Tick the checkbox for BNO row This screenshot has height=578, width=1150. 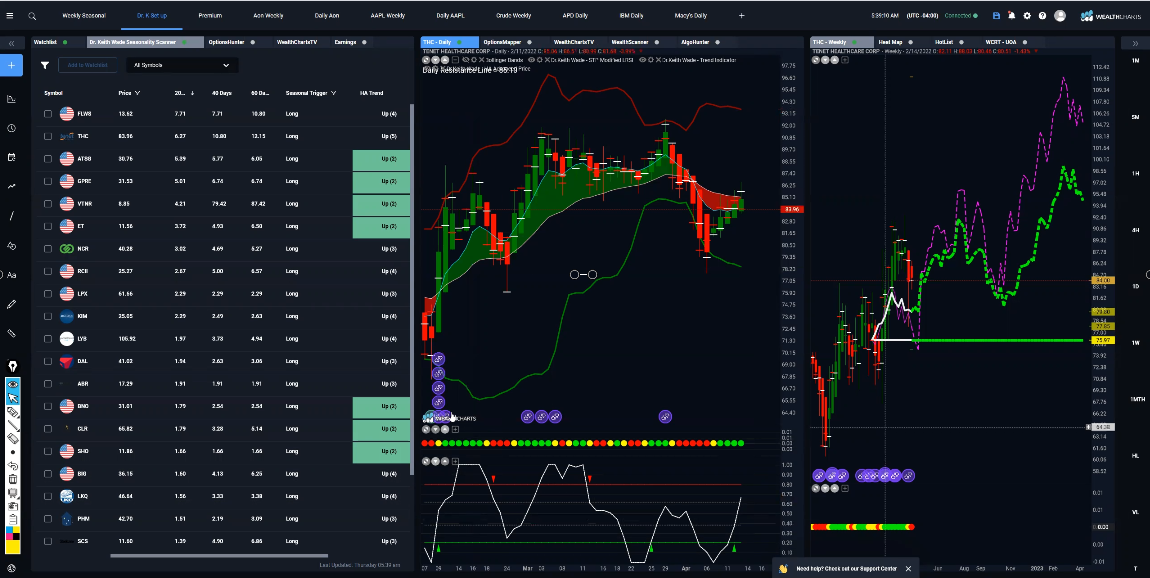pos(48,406)
